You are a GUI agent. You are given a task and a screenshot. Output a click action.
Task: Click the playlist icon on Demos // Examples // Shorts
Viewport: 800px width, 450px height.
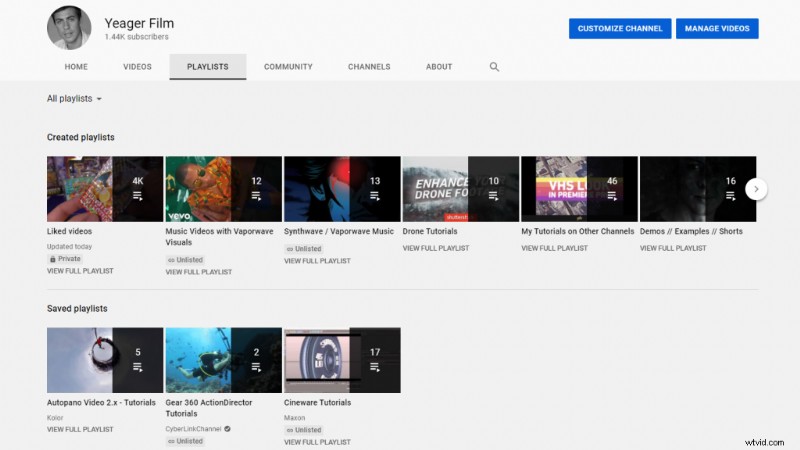(x=731, y=196)
